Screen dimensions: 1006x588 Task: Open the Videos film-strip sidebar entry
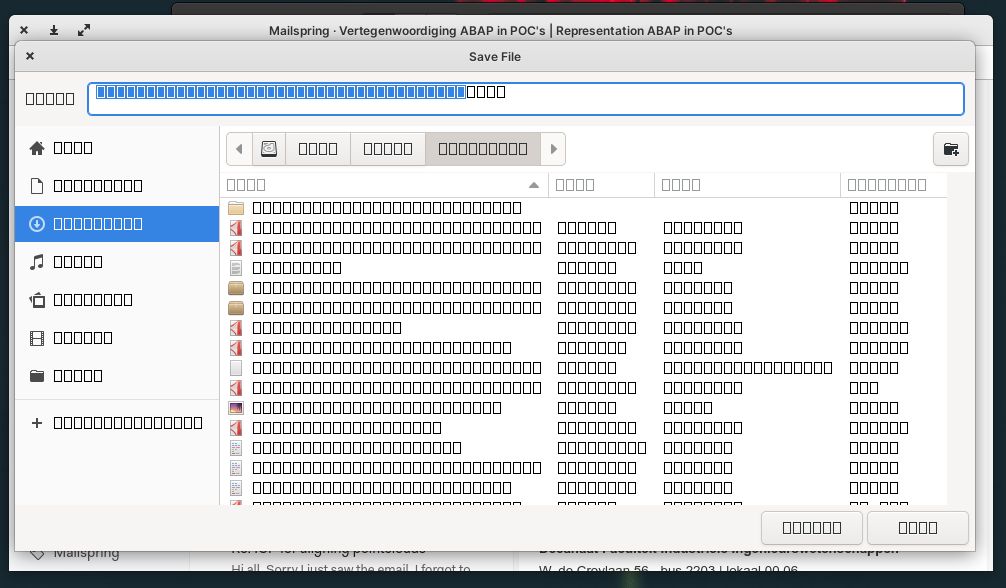pos(117,338)
